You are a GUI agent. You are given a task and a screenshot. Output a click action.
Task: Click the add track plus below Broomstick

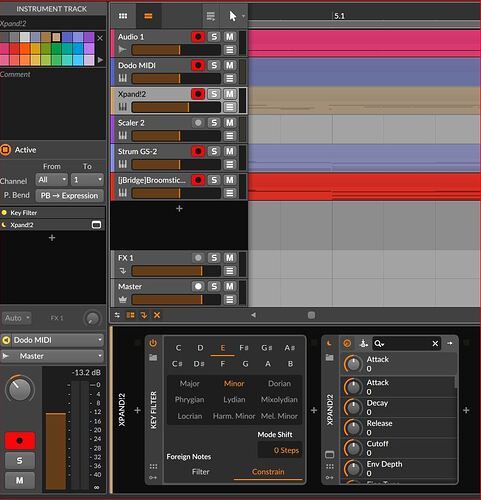(x=179, y=208)
